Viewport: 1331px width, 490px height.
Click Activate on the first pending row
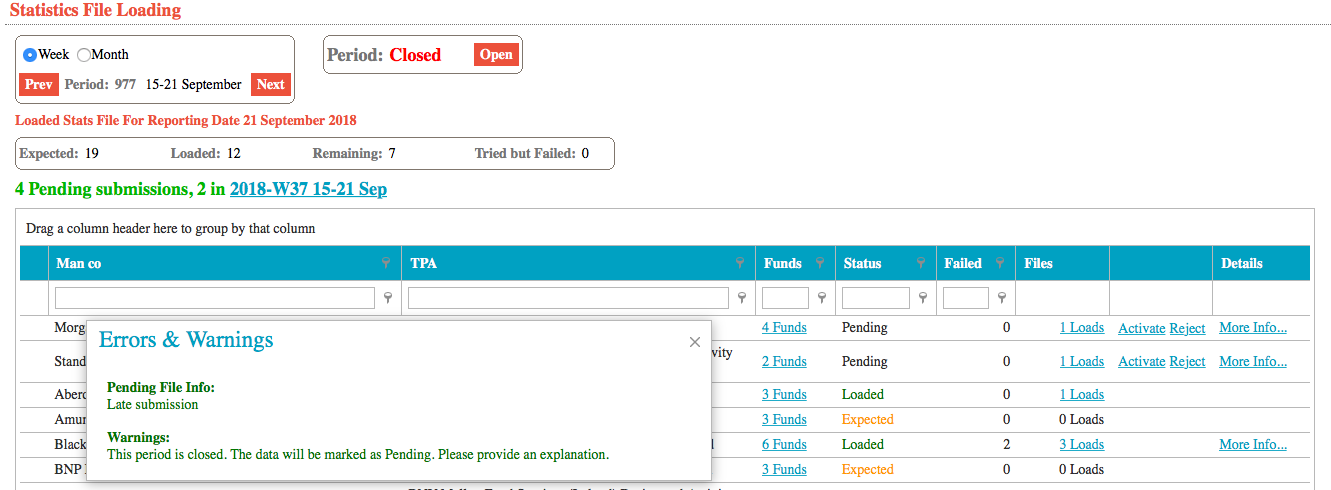point(1141,328)
